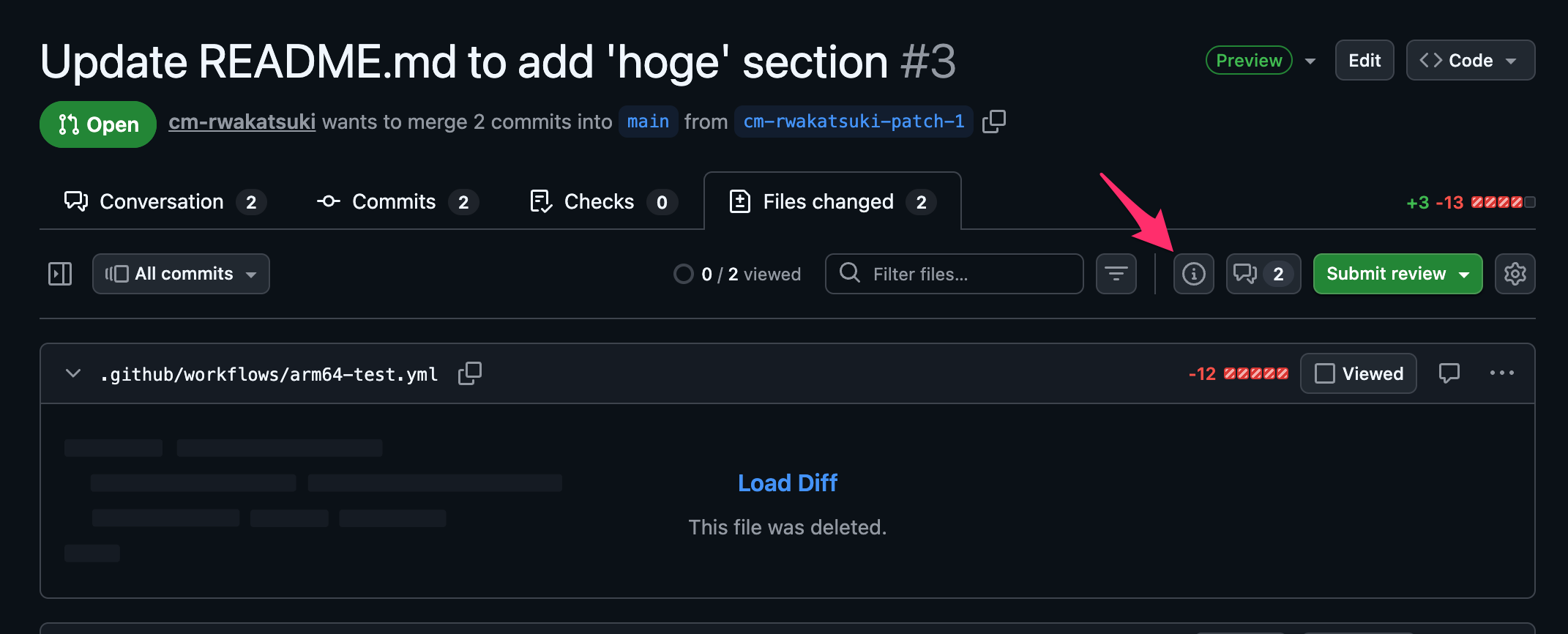
Task: Open more options for arm64-test.yml
Action: (1501, 373)
